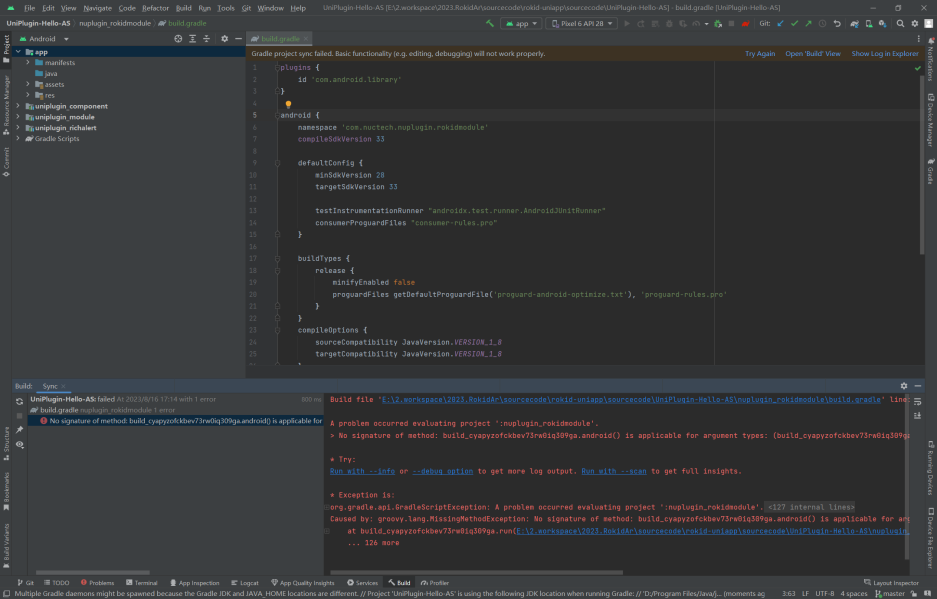Open project panel options gear
Image resolution: width=937 pixels, height=599 pixels.
click(x=225, y=39)
